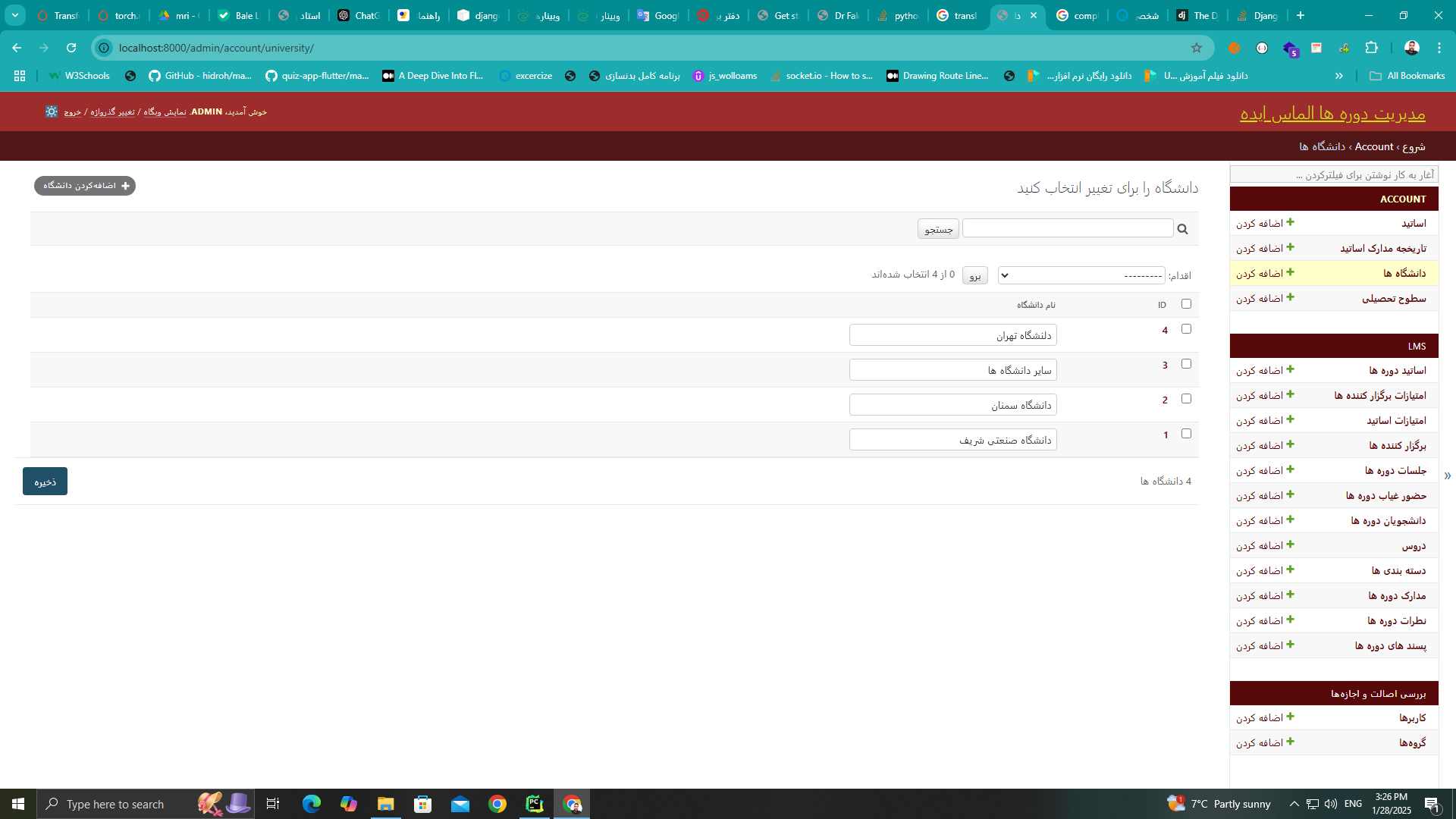Select the checkbox for row ID 4
This screenshot has height=819, width=1456.
pyautogui.click(x=1186, y=329)
